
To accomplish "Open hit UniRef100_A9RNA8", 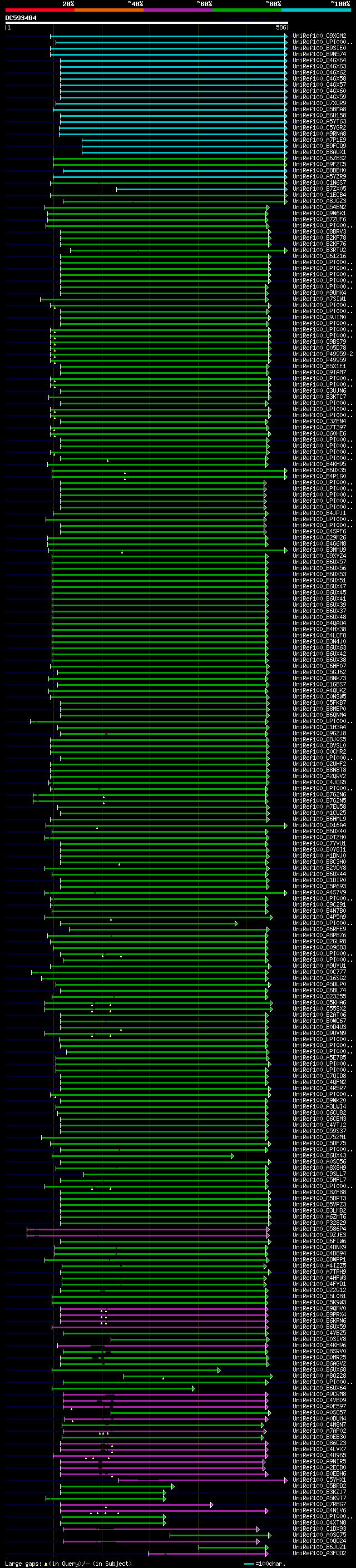I will (x=319, y=134).
